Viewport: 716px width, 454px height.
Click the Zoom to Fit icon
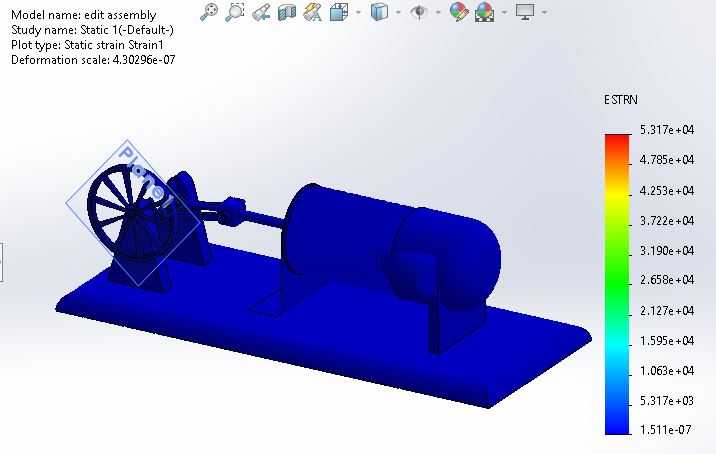[209, 12]
